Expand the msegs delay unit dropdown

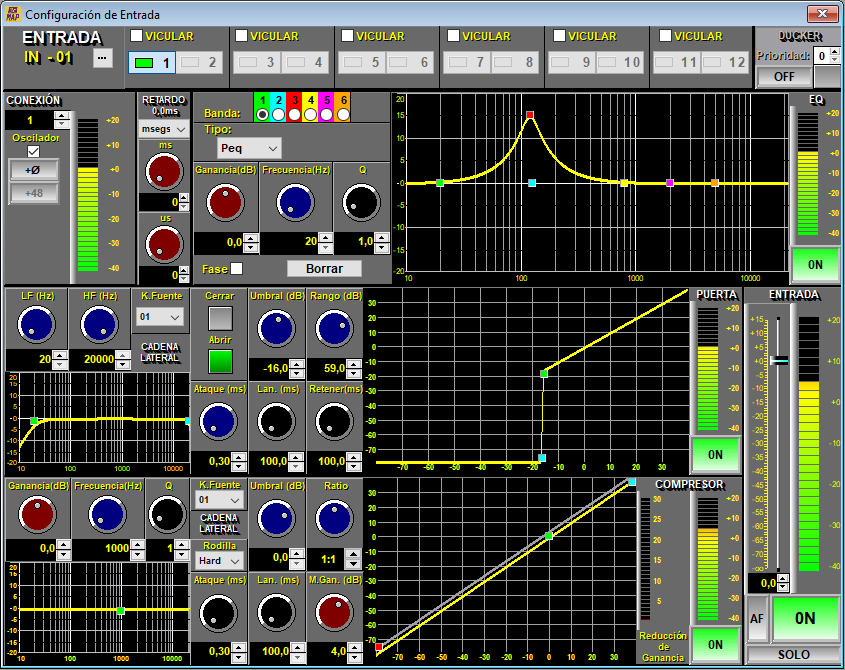[x=164, y=129]
